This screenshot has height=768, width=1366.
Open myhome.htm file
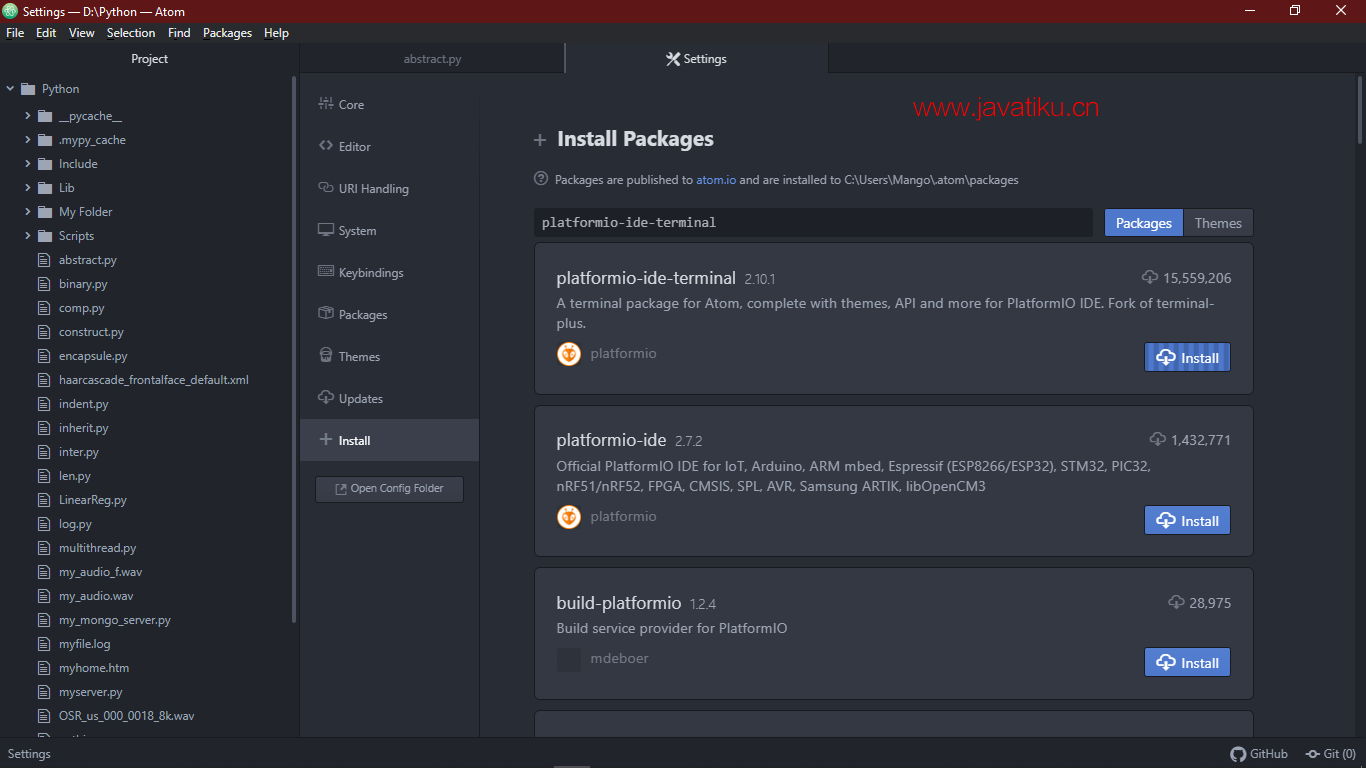(94, 668)
